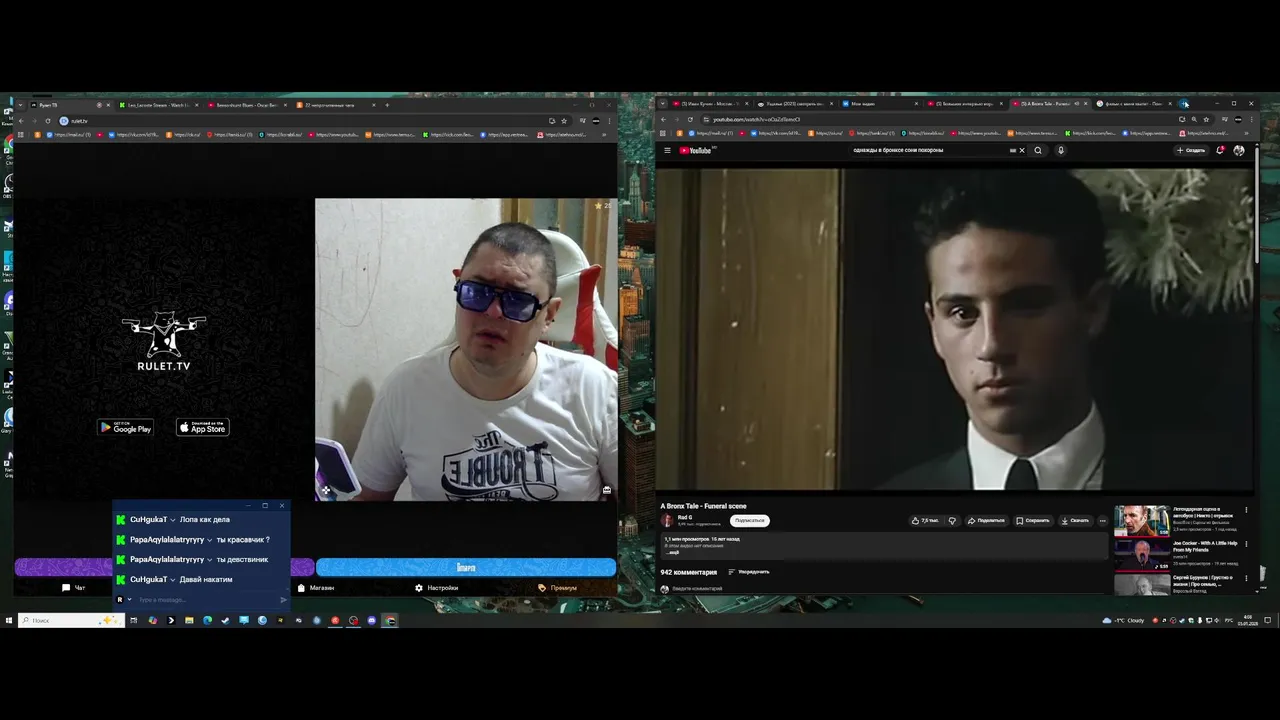Bookmark the YouTube page with star

tap(1206, 119)
